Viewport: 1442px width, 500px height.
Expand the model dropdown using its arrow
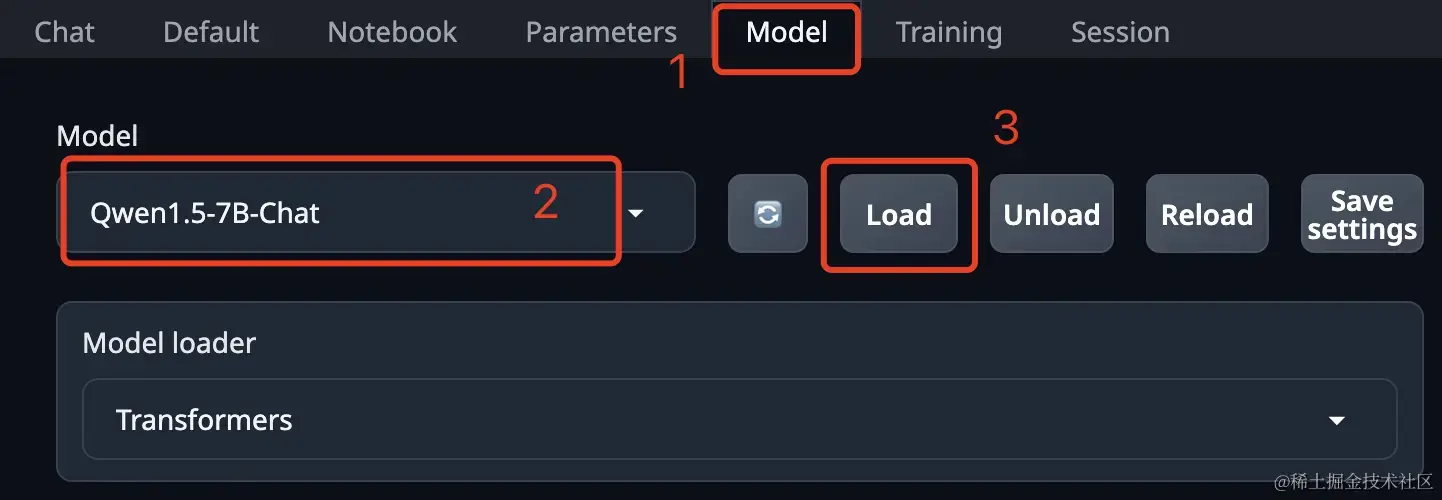click(x=635, y=213)
